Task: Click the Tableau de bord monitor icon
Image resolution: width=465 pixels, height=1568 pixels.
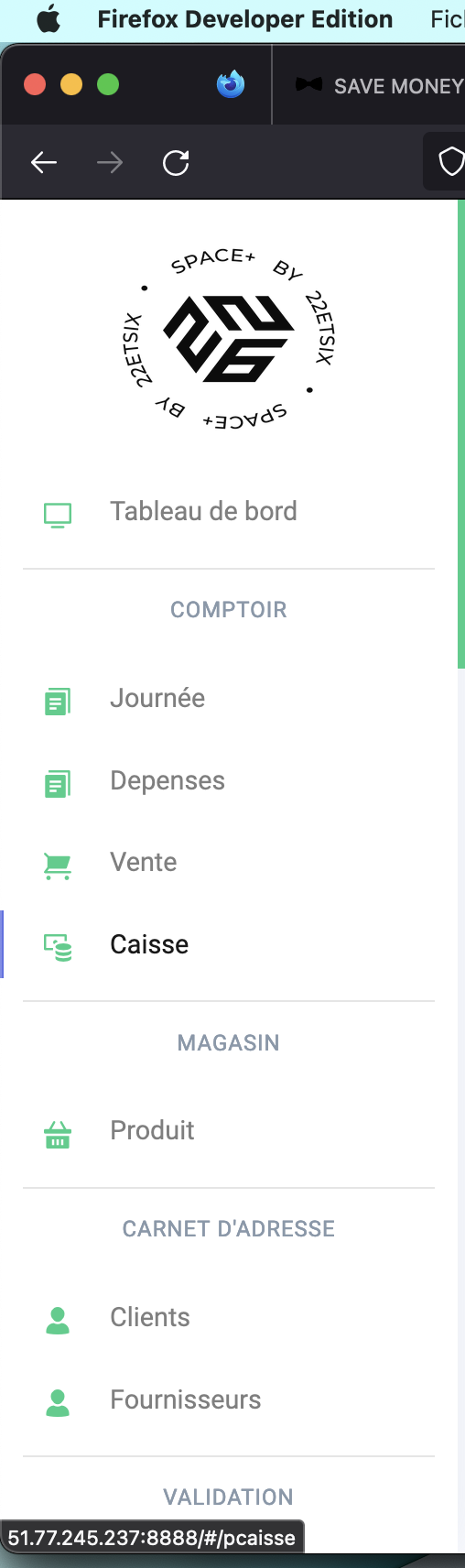Action: point(58,516)
